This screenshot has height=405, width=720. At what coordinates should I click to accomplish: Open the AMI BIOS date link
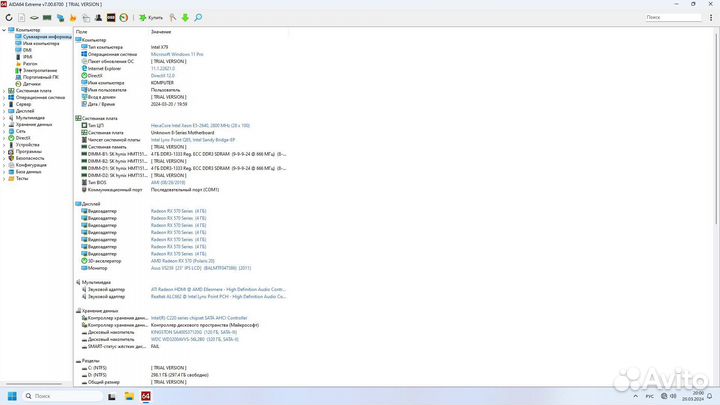(x=168, y=182)
